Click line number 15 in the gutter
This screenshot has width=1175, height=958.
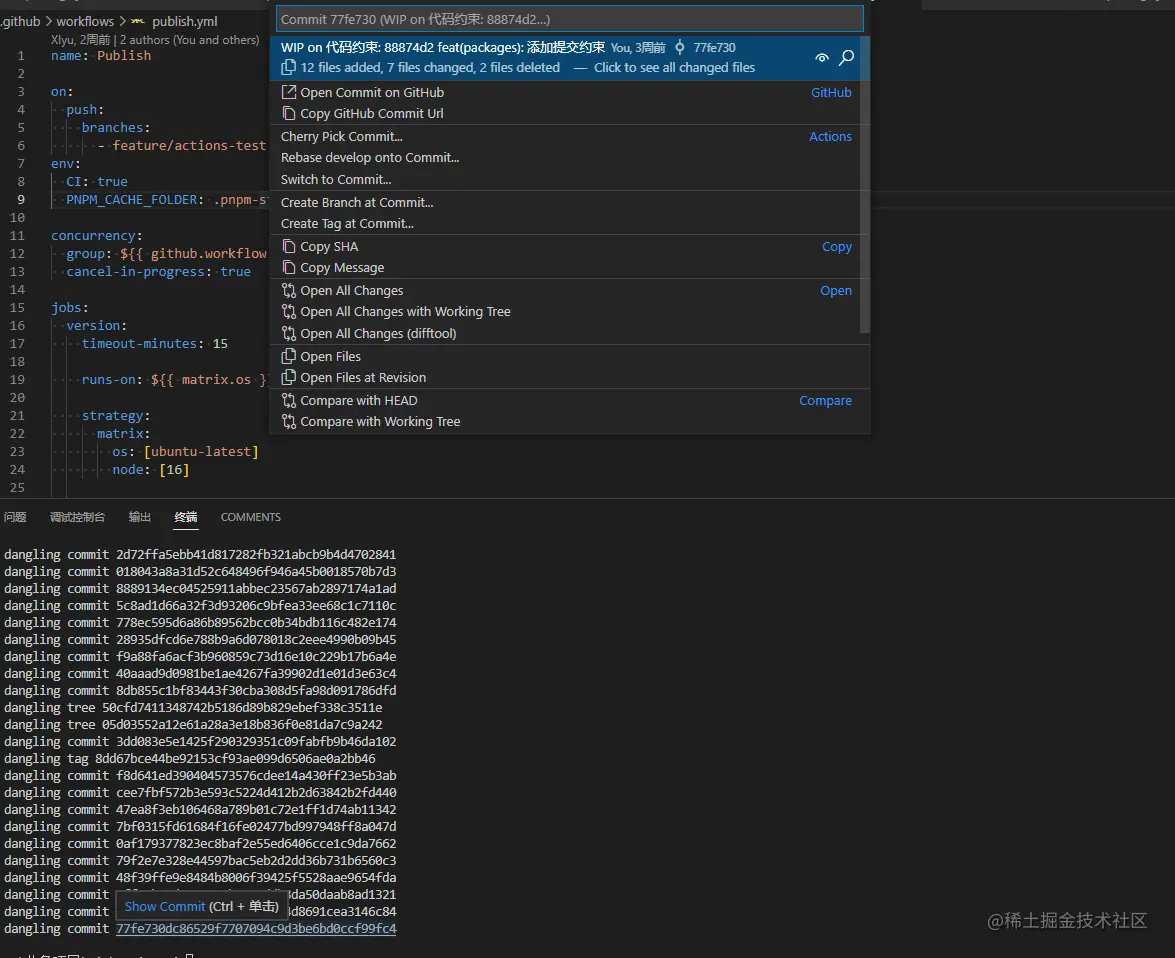coord(17,307)
